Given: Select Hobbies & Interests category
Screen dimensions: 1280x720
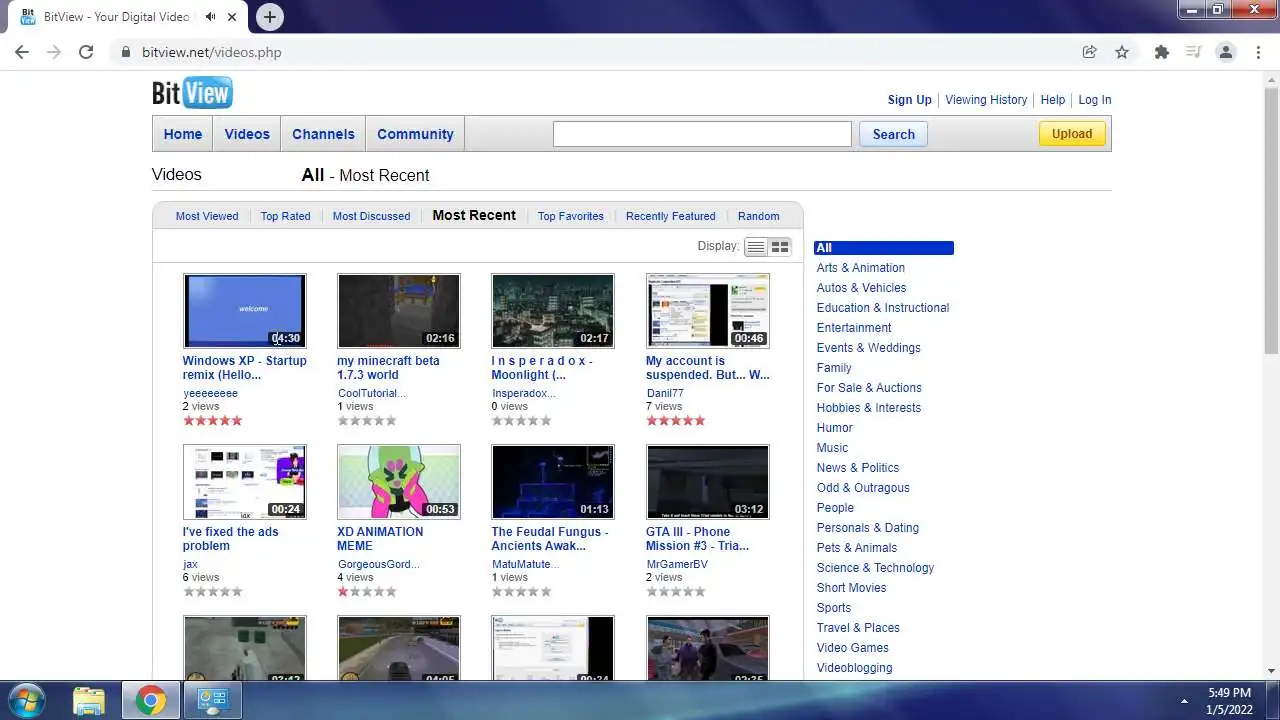Looking at the screenshot, I should (x=869, y=408).
